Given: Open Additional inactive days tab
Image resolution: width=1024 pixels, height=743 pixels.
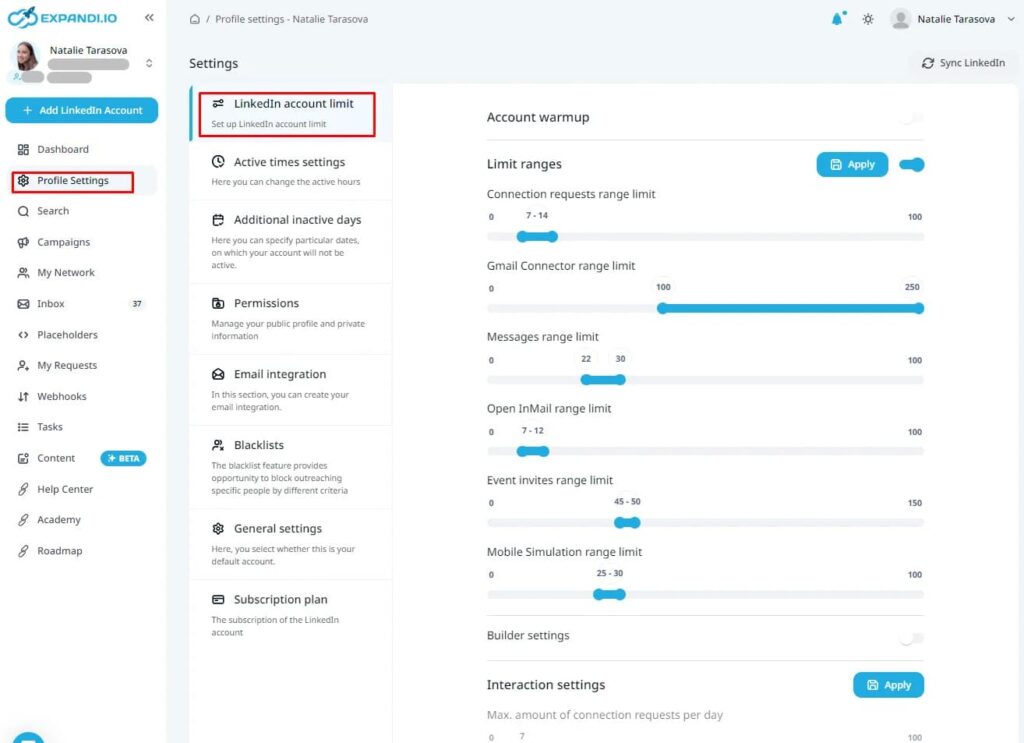Looking at the screenshot, I should pos(291,242).
